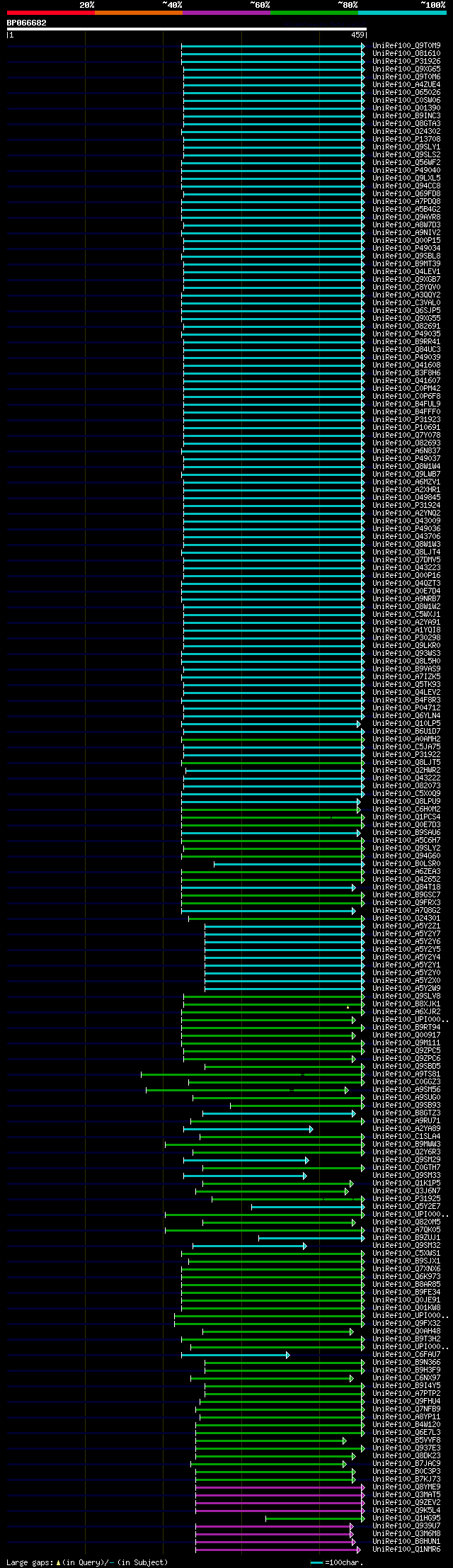Select hit UniRef100_B7JAC9
The height and width of the screenshot is (1568, 453).
pyautogui.click(x=406, y=1464)
